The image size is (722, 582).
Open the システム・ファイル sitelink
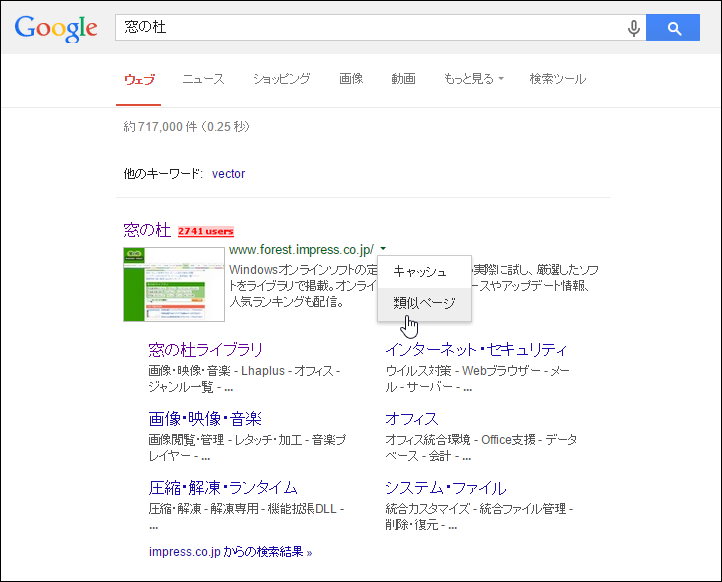click(445, 488)
